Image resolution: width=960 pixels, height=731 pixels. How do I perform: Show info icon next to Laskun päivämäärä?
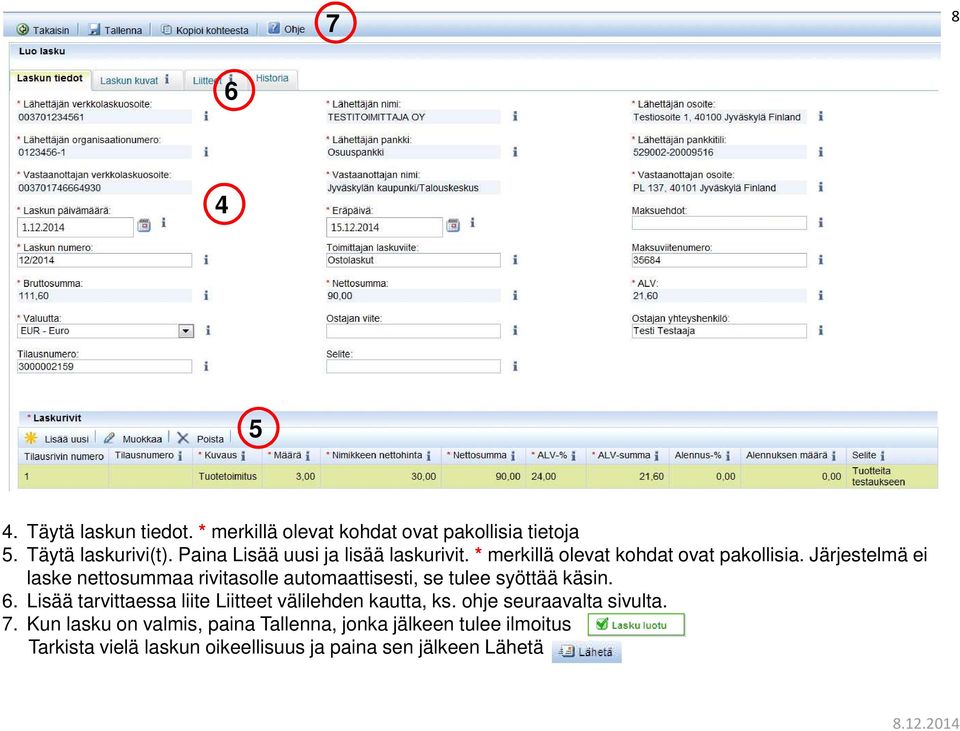tap(163, 223)
